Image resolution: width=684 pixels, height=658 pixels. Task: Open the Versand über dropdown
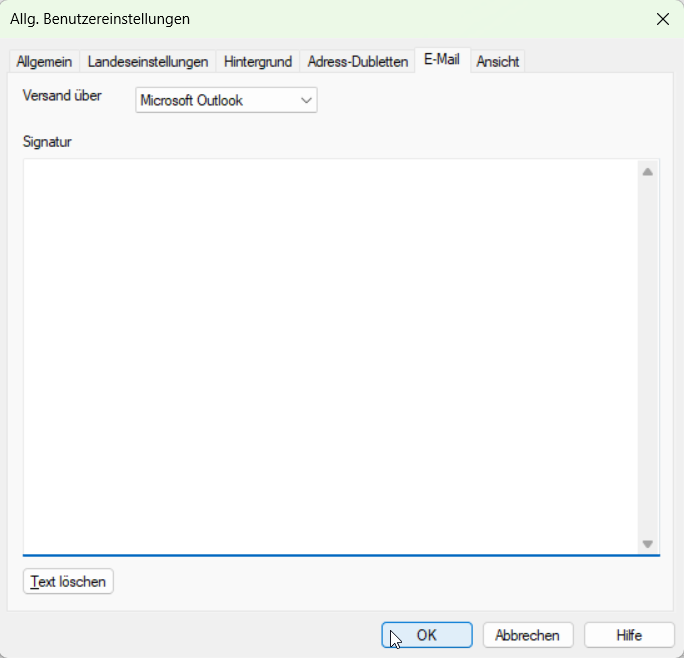pos(226,100)
